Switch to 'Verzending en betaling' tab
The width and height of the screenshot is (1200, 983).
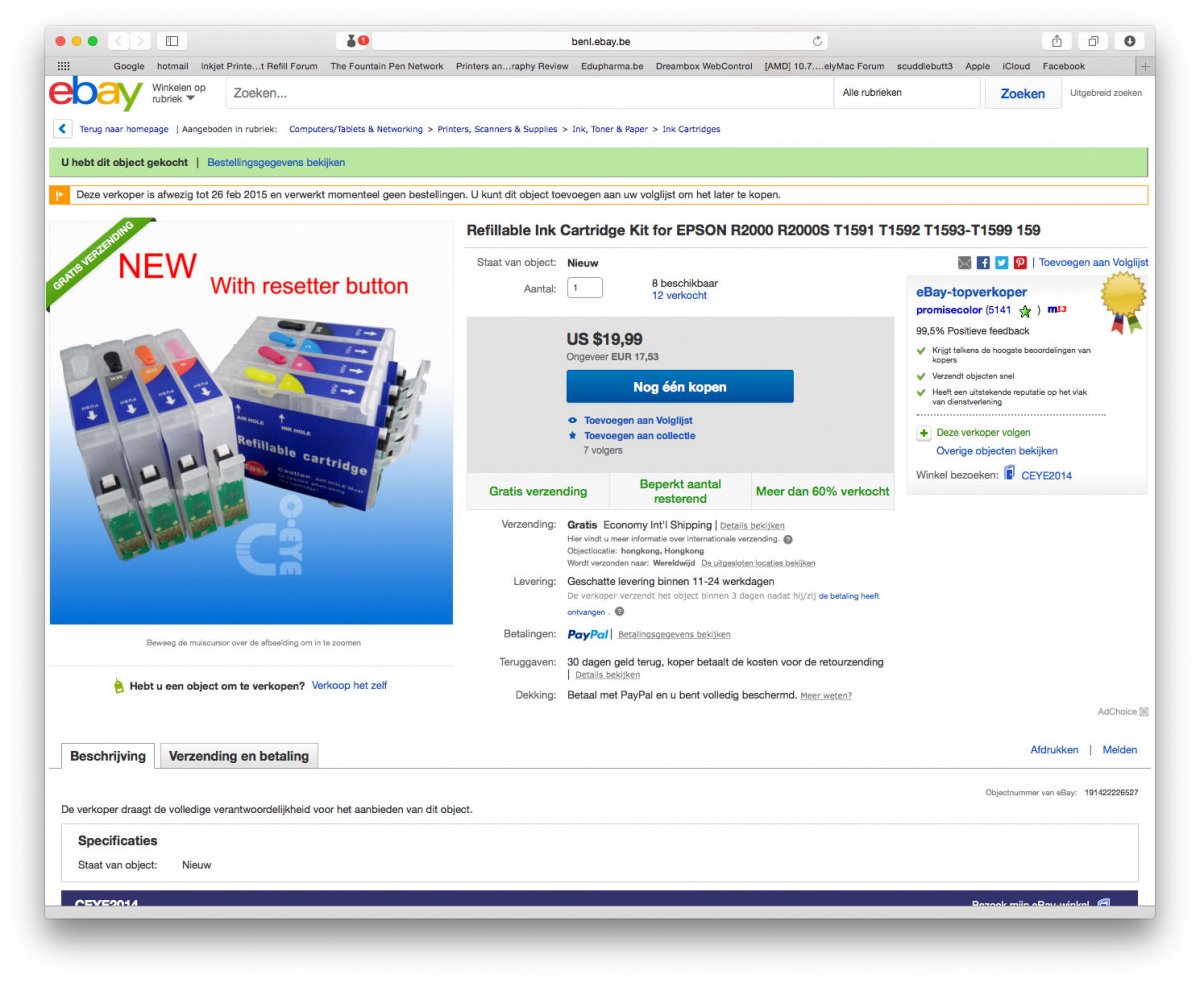click(x=238, y=756)
